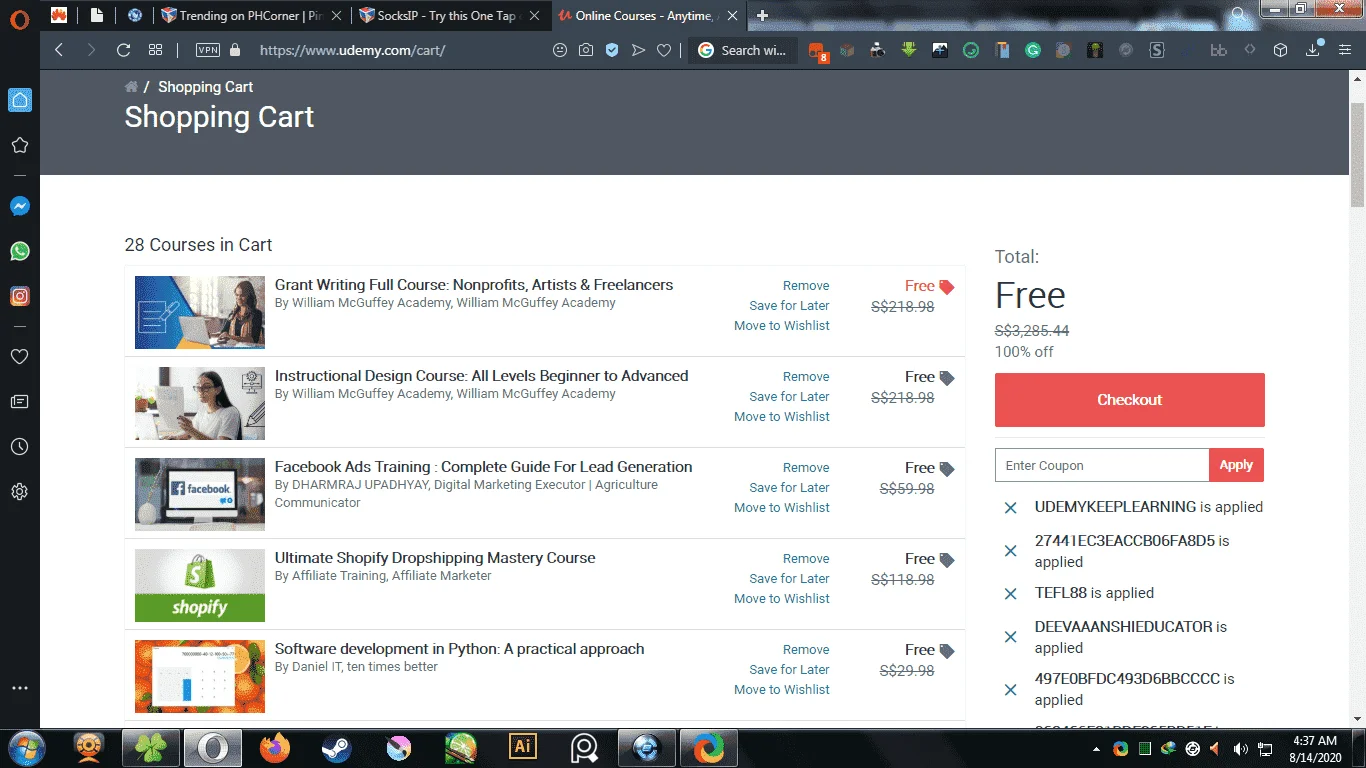Click the home breadcrumb icon

(131, 87)
